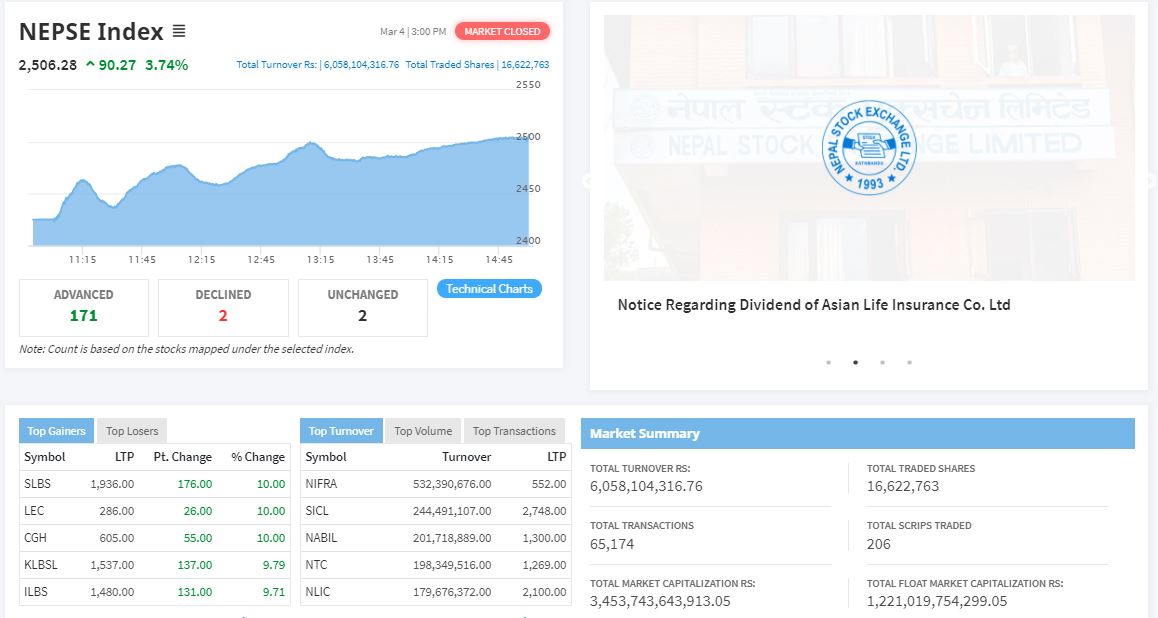The width and height of the screenshot is (1158, 618).
Task: Open the Top Transactions tab
Action: (514, 431)
